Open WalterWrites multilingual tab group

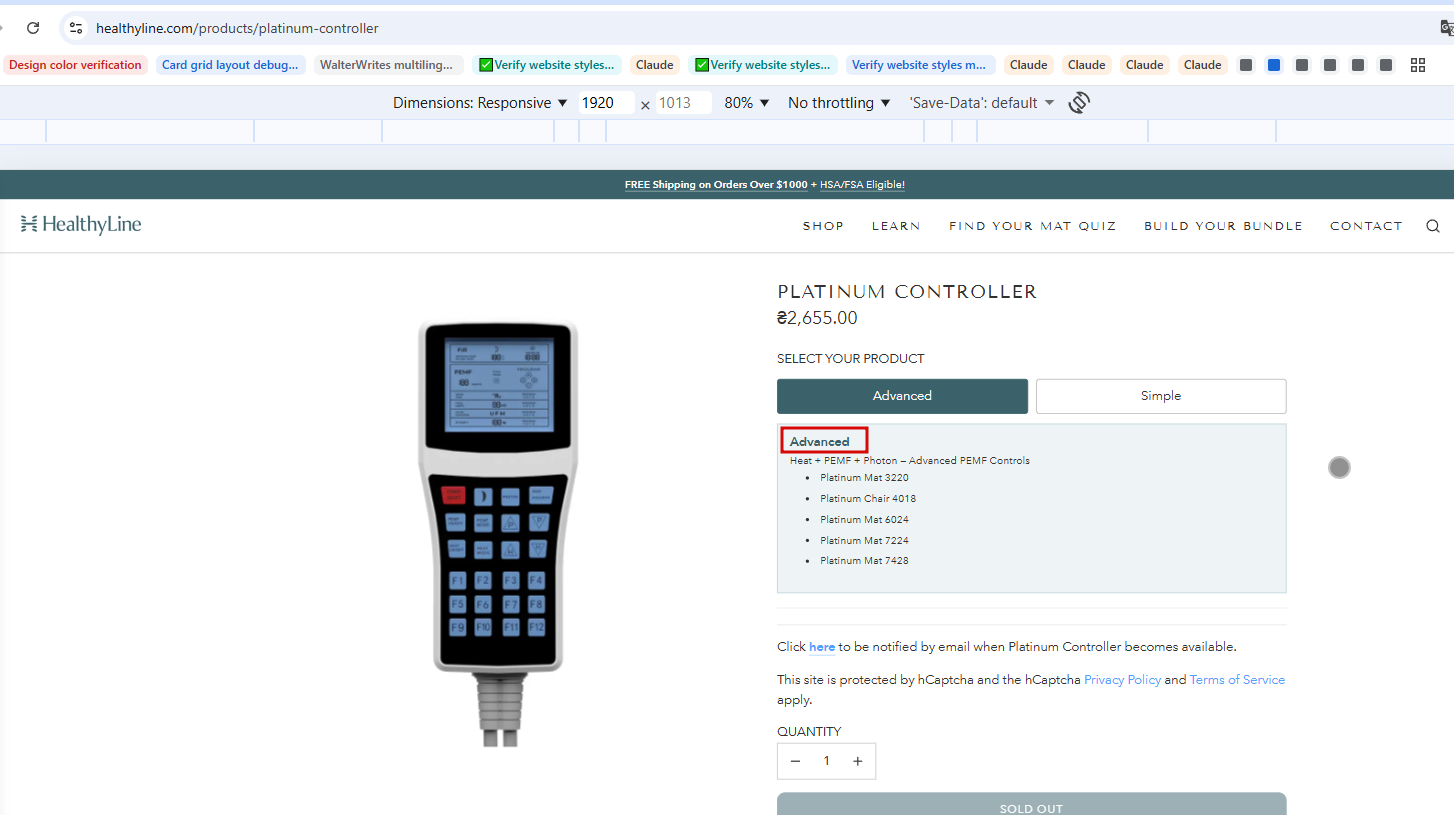(x=387, y=65)
